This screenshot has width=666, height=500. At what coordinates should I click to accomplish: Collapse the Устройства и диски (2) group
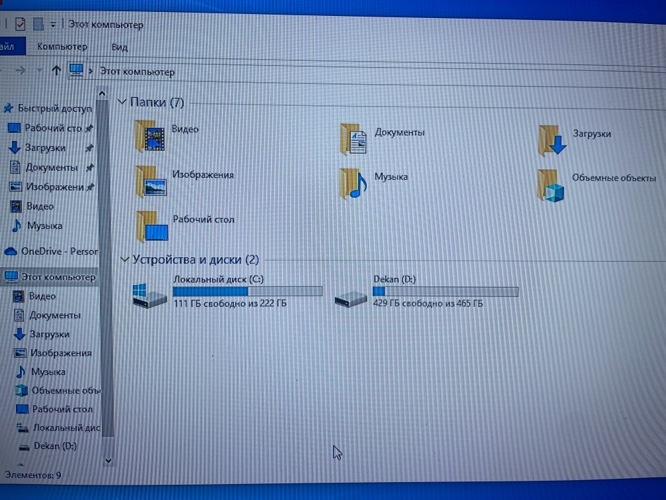point(124,259)
